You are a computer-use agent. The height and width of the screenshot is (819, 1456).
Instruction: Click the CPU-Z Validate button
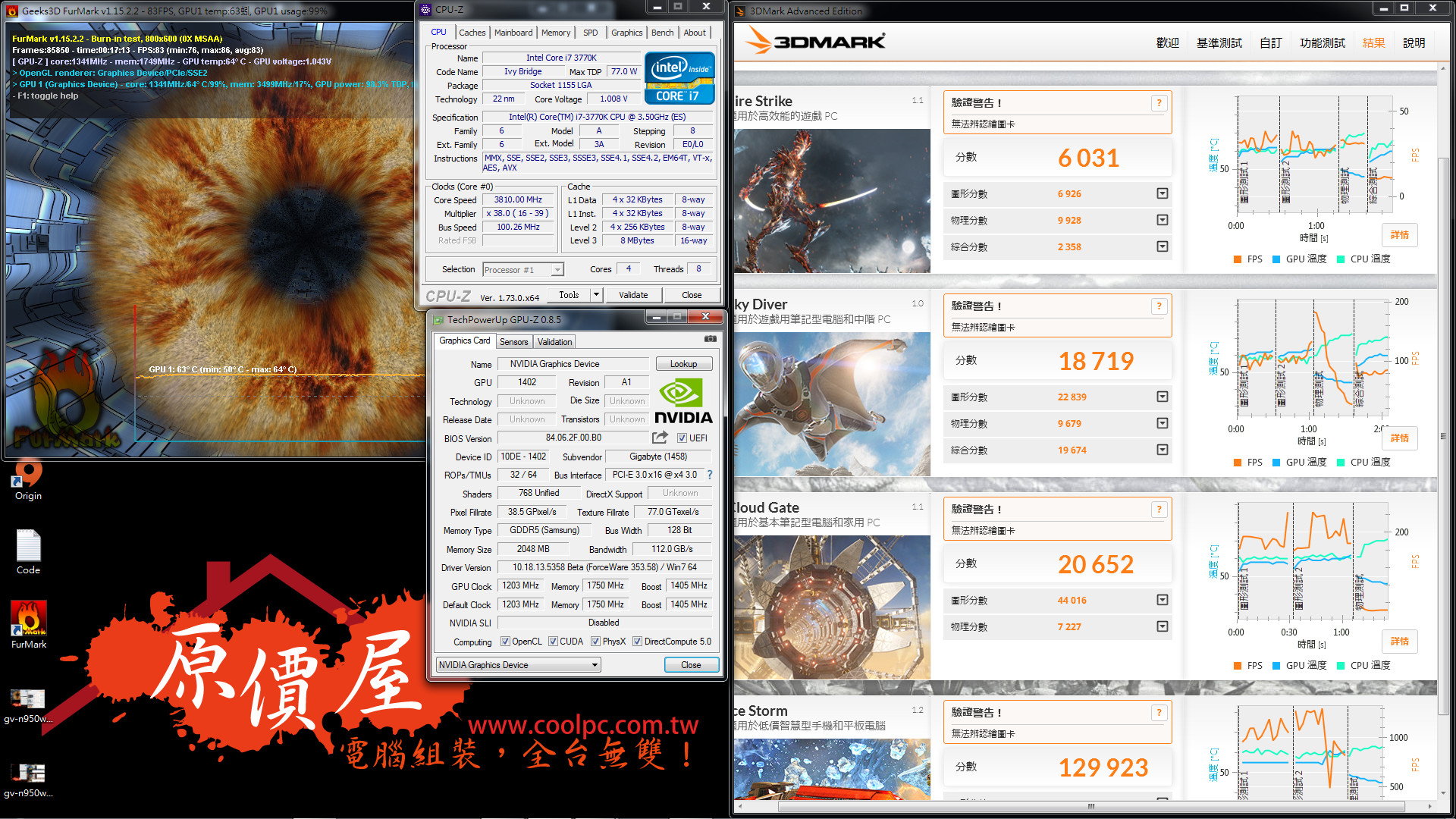(633, 295)
